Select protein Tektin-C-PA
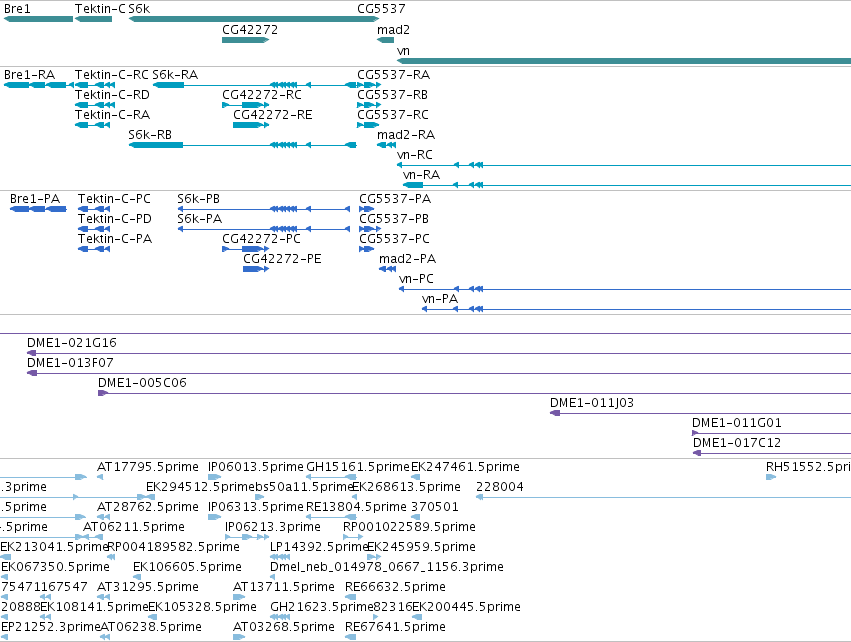The width and height of the screenshot is (851, 642). coord(115,239)
